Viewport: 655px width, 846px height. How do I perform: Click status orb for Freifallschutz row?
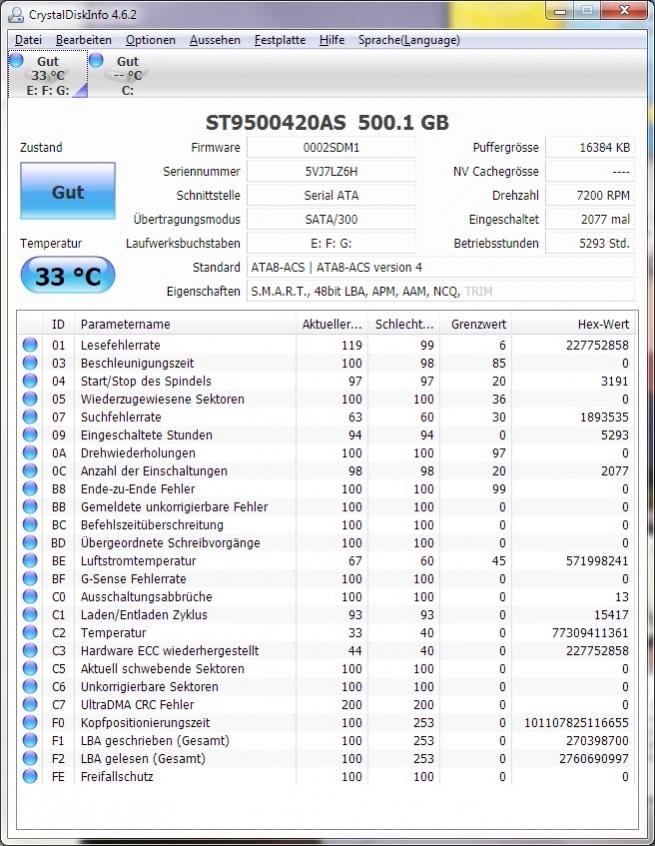[30, 776]
